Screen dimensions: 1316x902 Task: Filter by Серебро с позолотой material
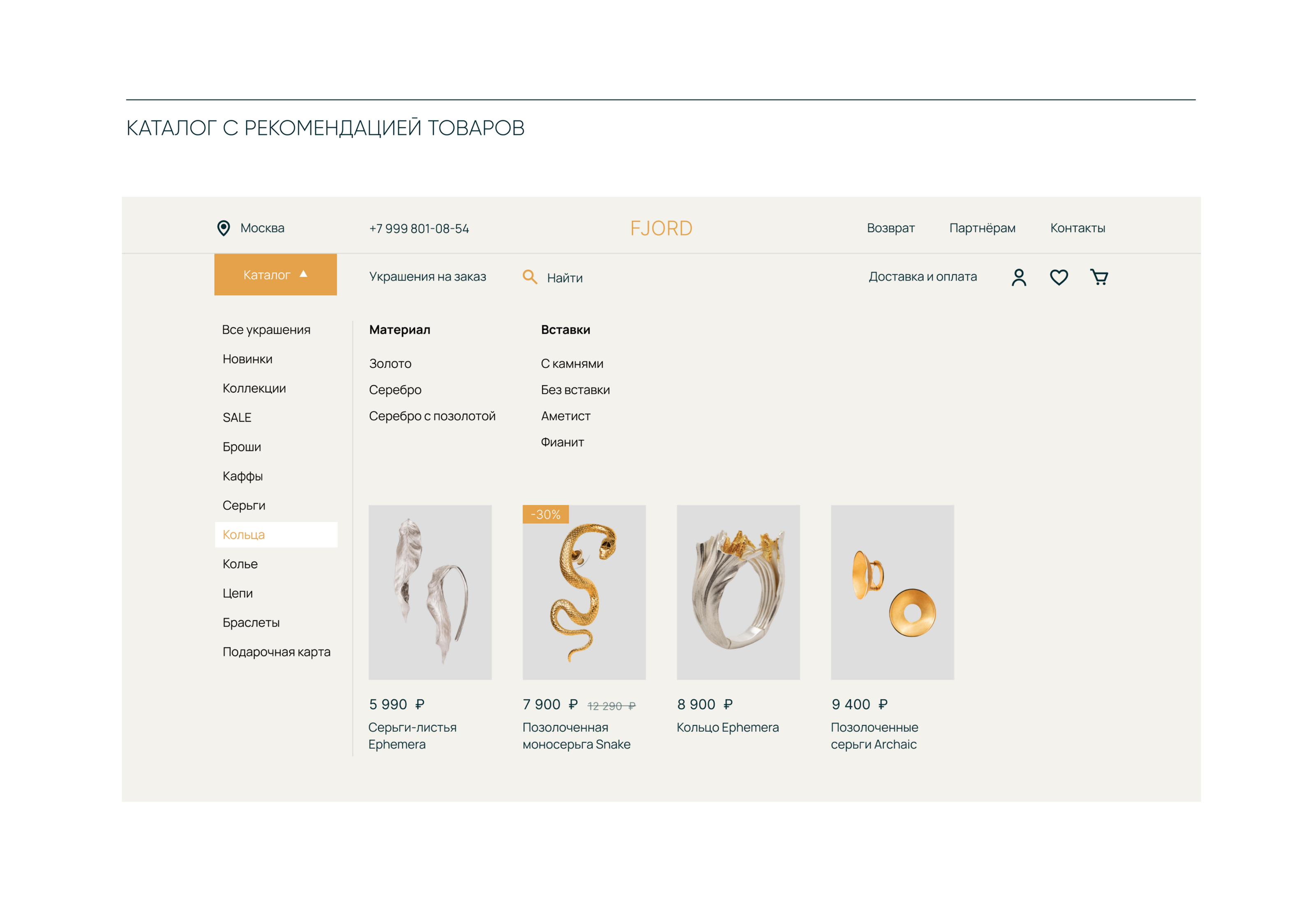pyautogui.click(x=432, y=416)
